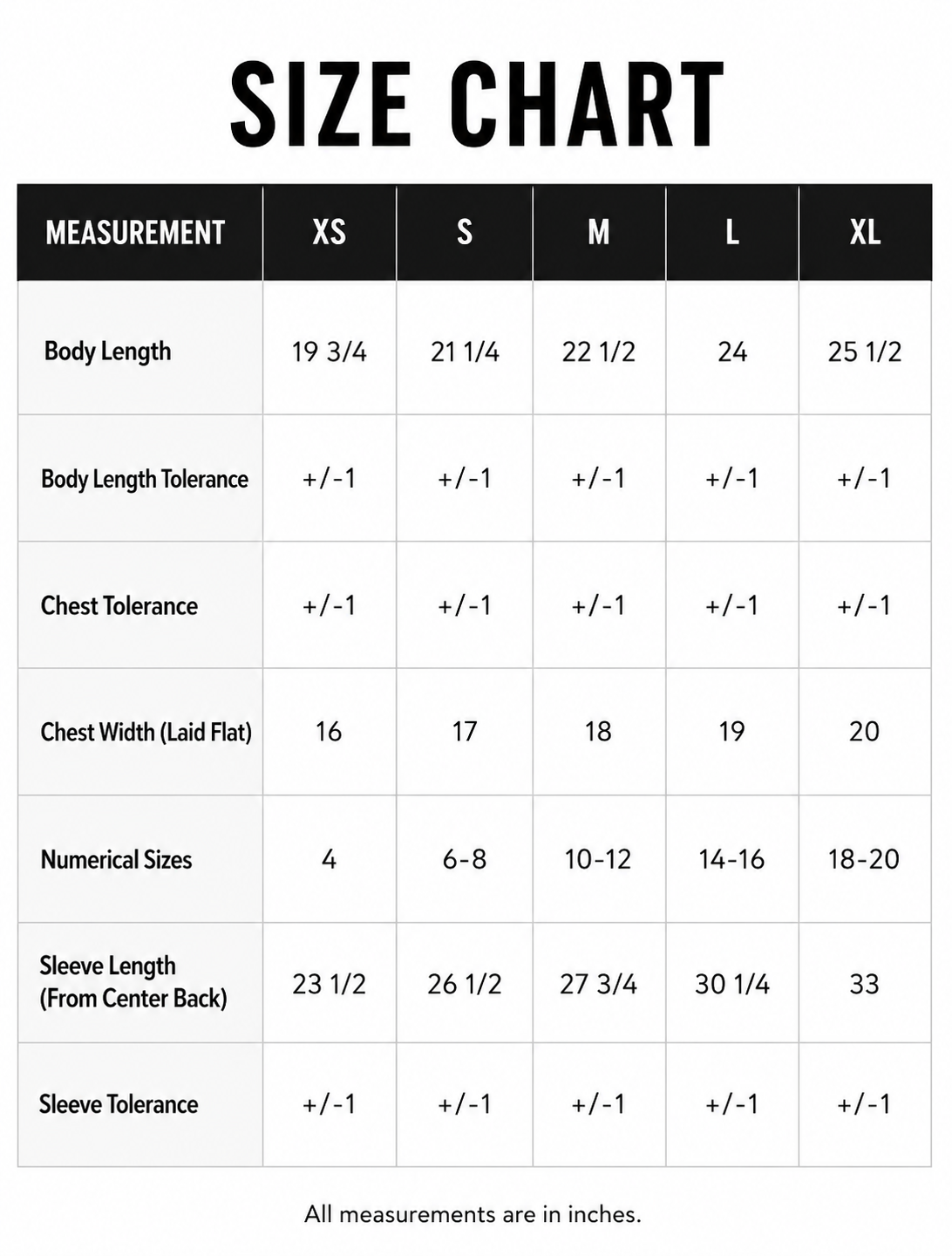Select the 25 1/2 body length value
Image resolution: width=952 pixels, height=1256 pixels.
point(865,352)
